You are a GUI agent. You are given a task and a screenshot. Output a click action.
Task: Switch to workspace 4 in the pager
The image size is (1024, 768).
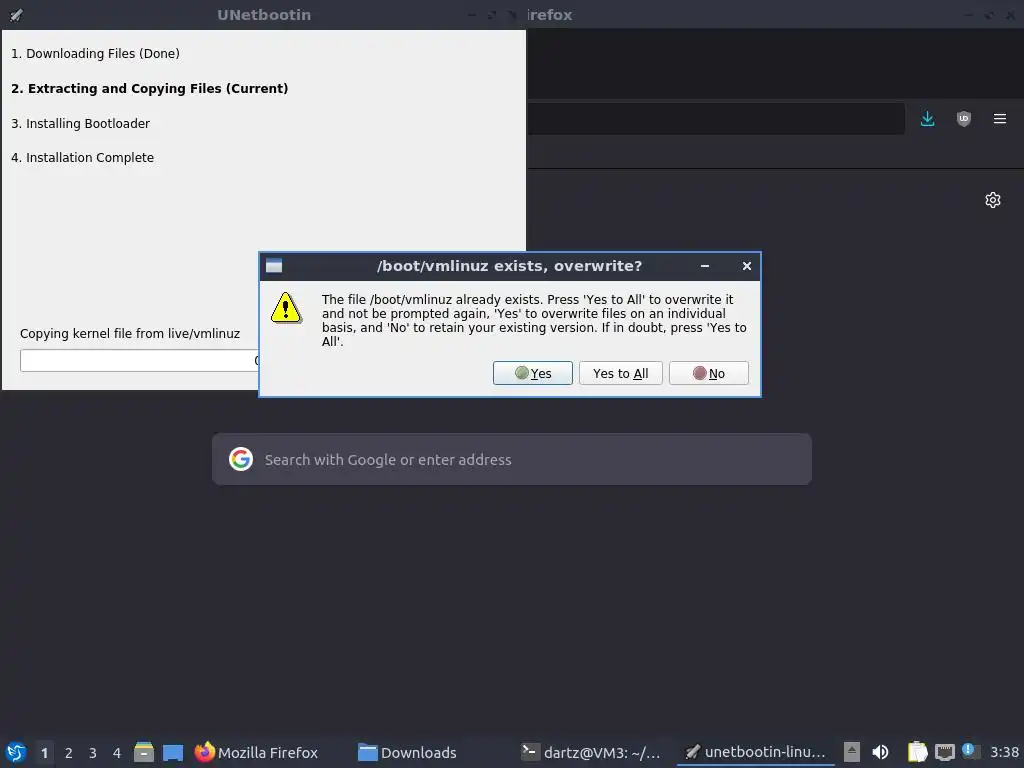click(117, 752)
